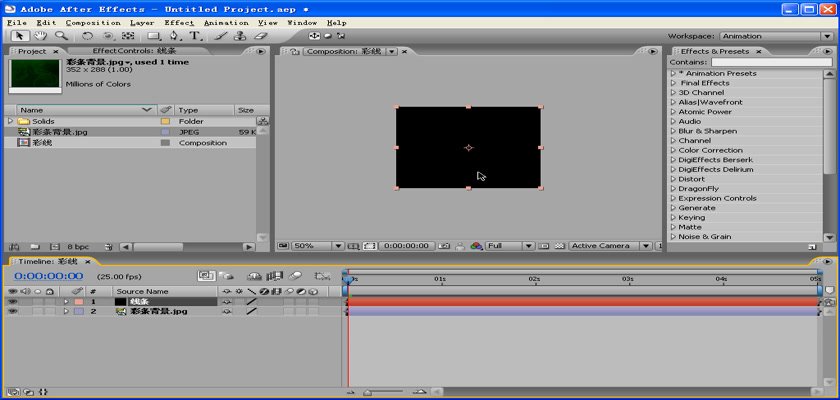Select the Clone Stamp tool
This screenshot has height=400, width=840.
tap(240, 36)
